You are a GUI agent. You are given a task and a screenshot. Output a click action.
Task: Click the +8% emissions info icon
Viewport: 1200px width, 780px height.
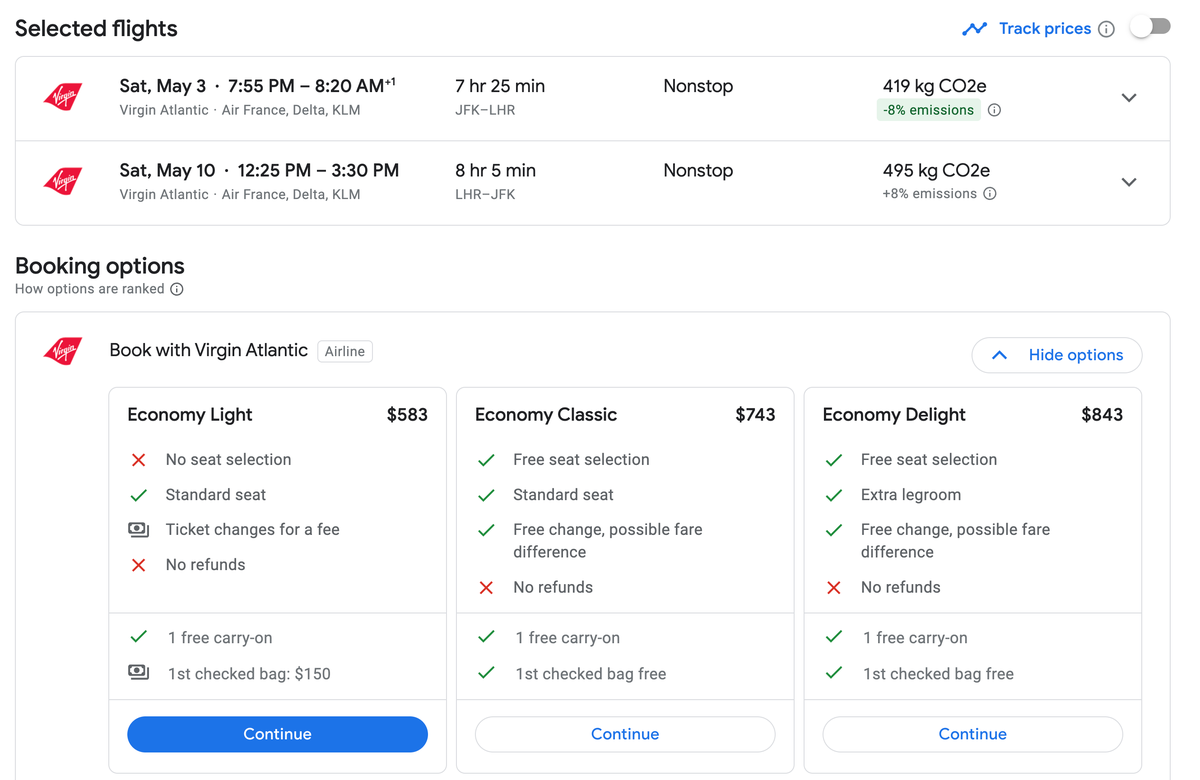(989, 193)
